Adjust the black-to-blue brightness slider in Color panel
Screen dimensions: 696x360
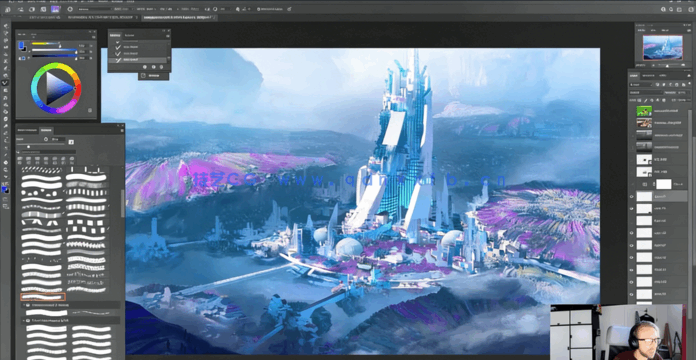[x=54, y=57]
